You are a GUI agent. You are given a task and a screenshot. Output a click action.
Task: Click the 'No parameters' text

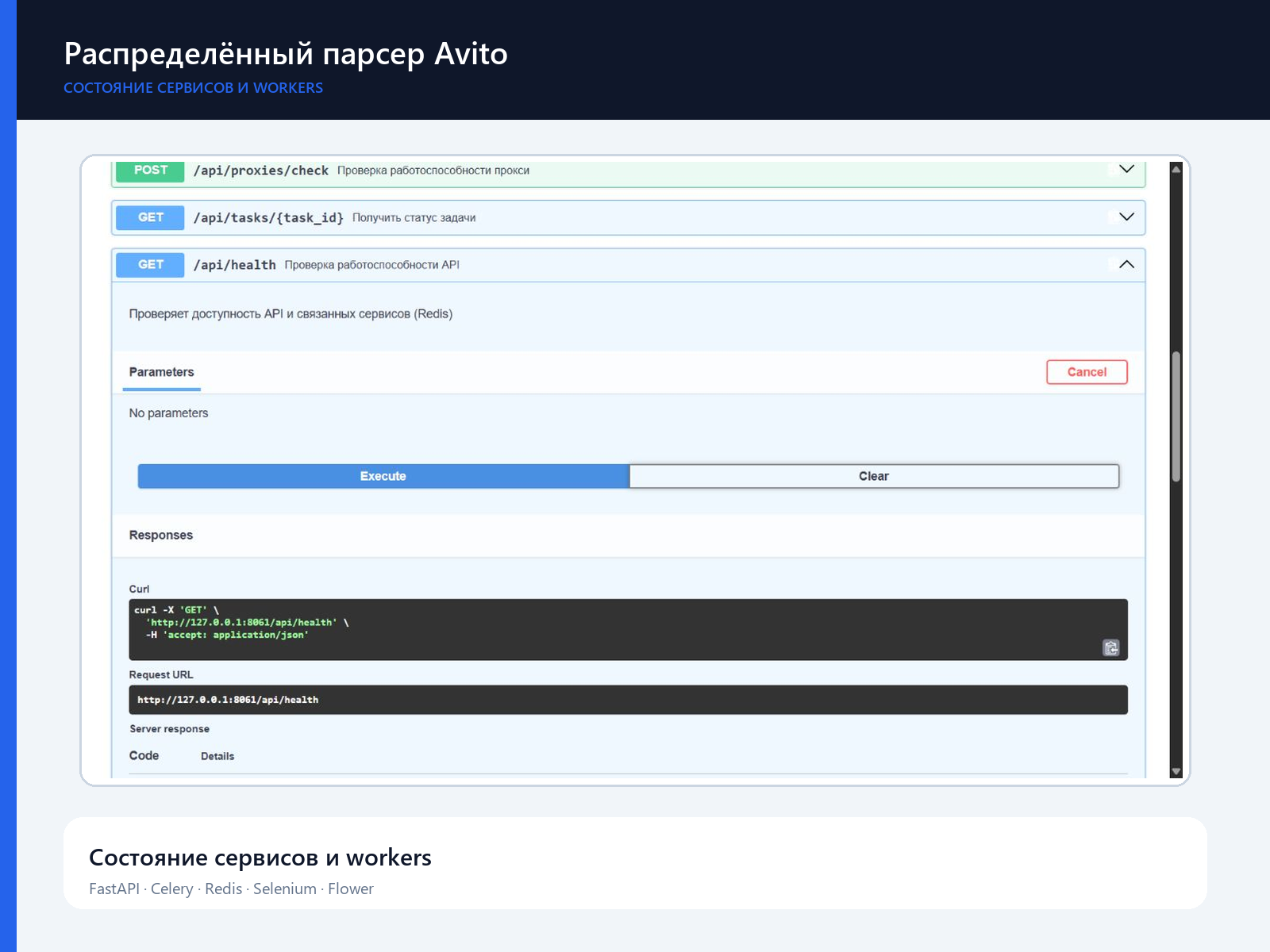(168, 413)
